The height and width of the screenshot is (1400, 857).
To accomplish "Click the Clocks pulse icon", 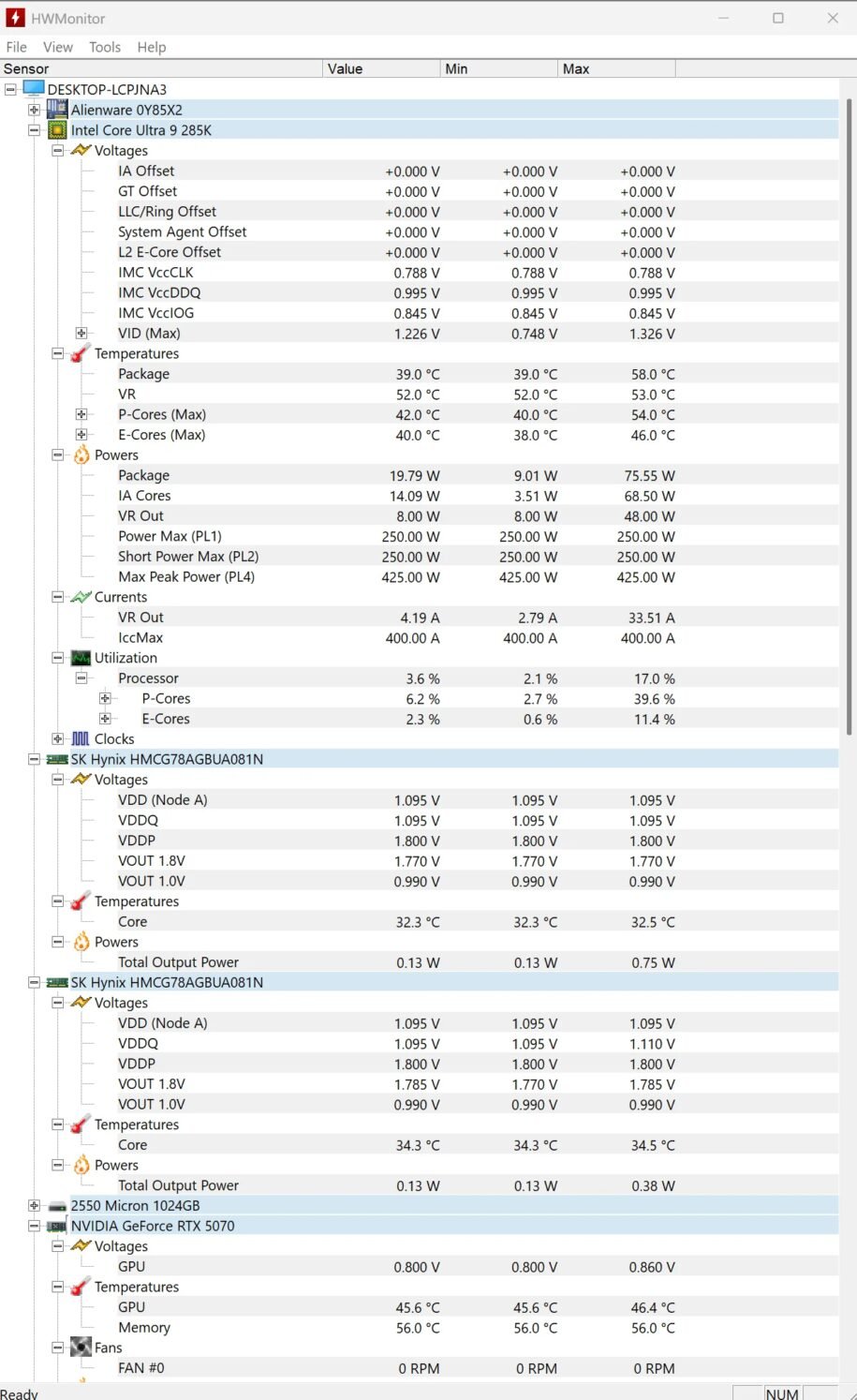I will tap(81, 738).
